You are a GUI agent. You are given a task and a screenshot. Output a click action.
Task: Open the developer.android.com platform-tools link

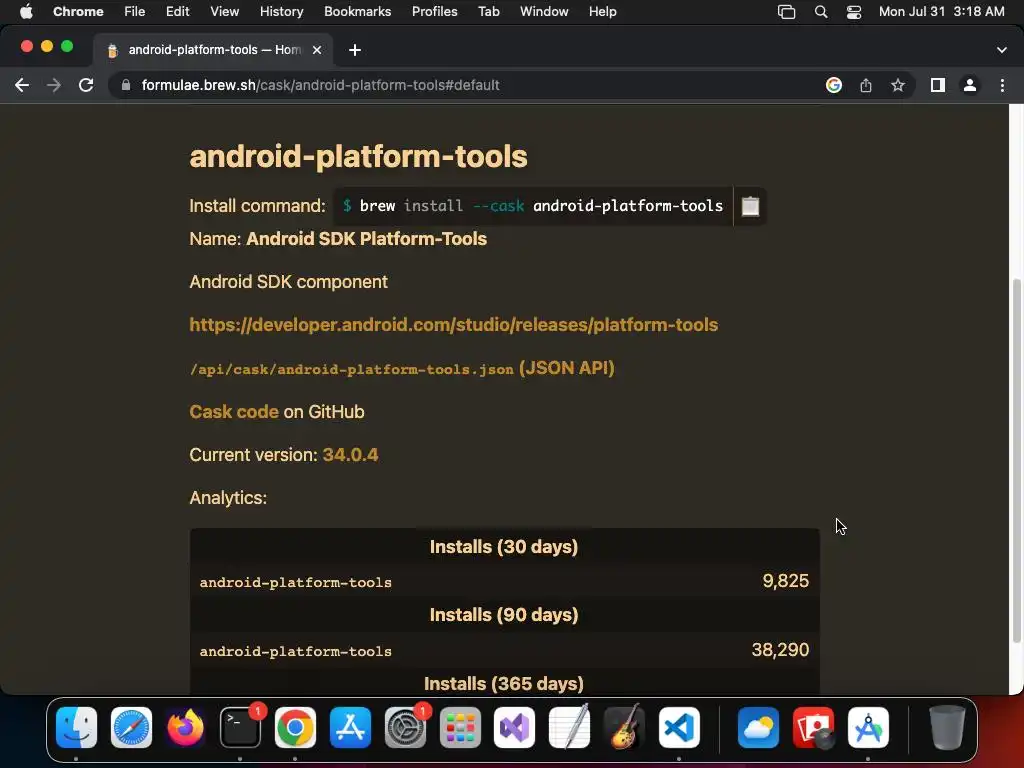click(453, 325)
